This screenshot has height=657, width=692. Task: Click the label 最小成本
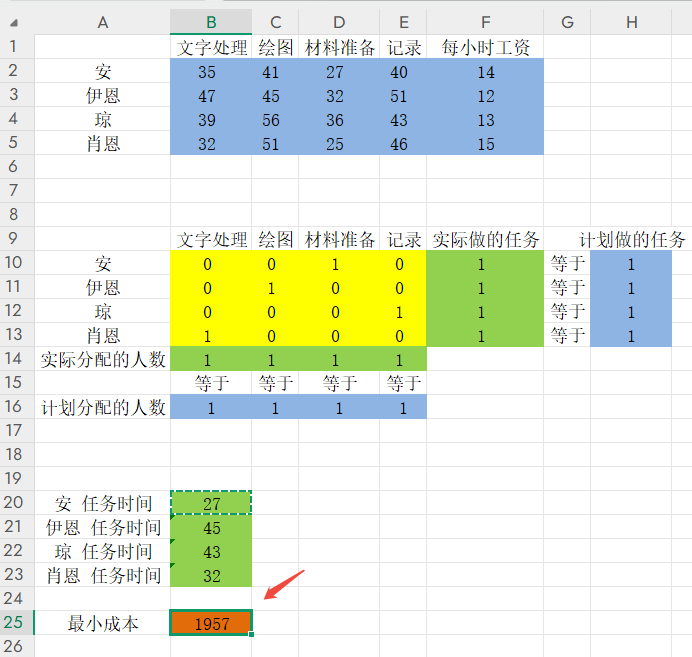click(x=103, y=624)
